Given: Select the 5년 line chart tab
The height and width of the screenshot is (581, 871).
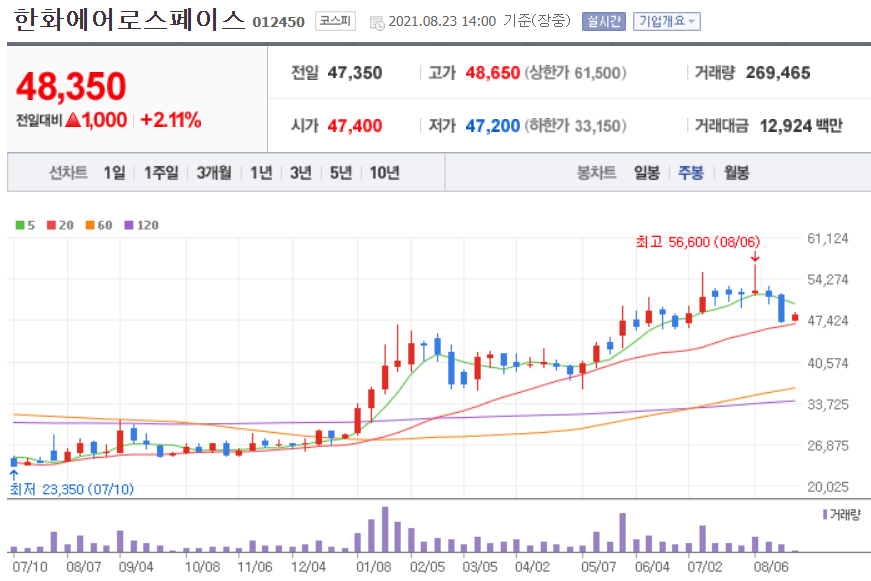Looking at the screenshot, I should 341,173.
